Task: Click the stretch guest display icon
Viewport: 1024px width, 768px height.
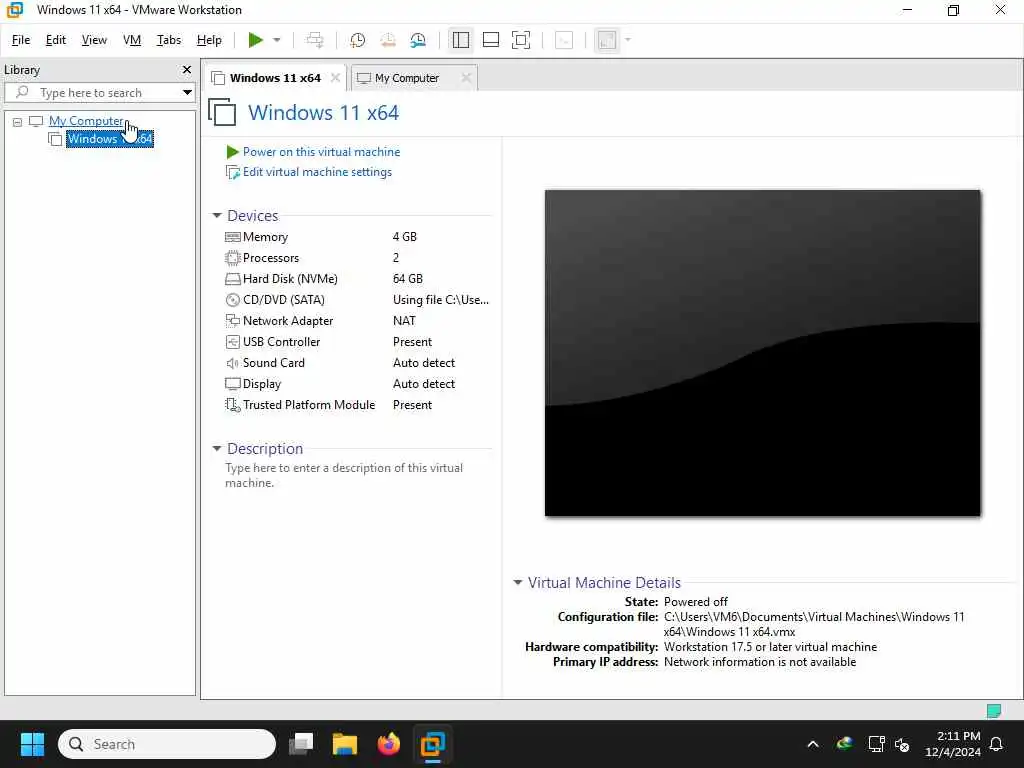Action: coord(607,40)
